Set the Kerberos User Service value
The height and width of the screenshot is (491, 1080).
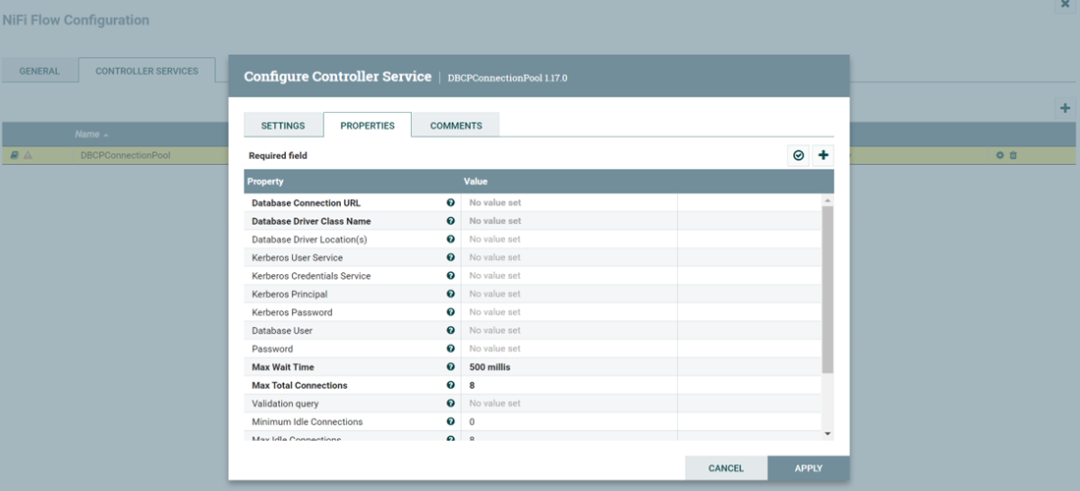point(570,257)
